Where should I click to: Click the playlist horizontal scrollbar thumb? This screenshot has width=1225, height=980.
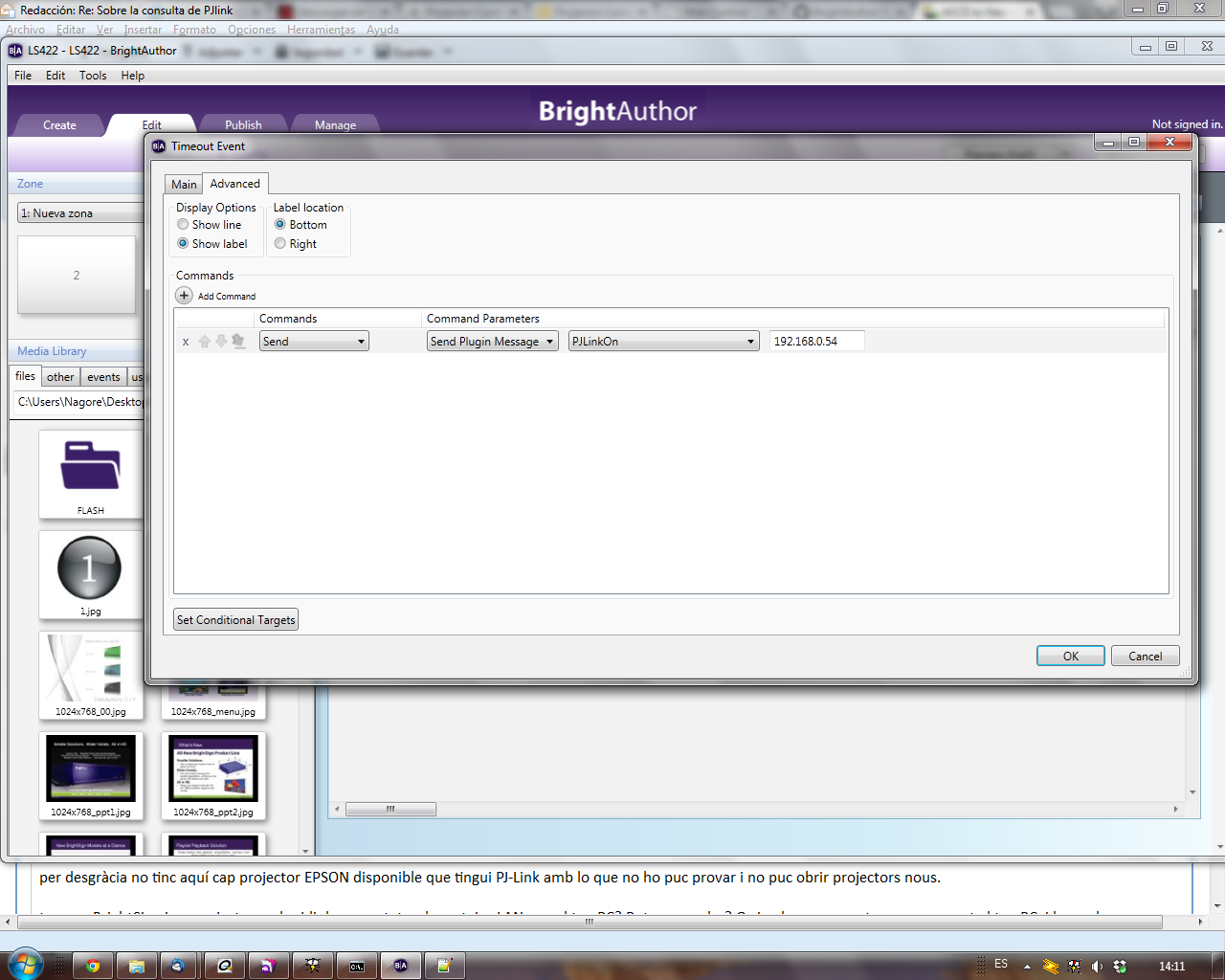click(x=390, y=810)
